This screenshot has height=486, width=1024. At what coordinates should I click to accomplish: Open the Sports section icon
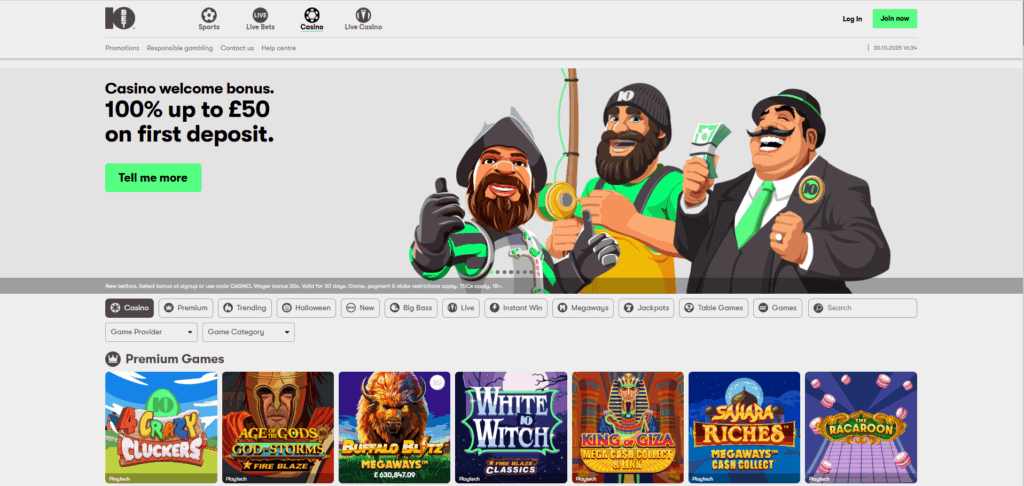[x=209, y=18]
